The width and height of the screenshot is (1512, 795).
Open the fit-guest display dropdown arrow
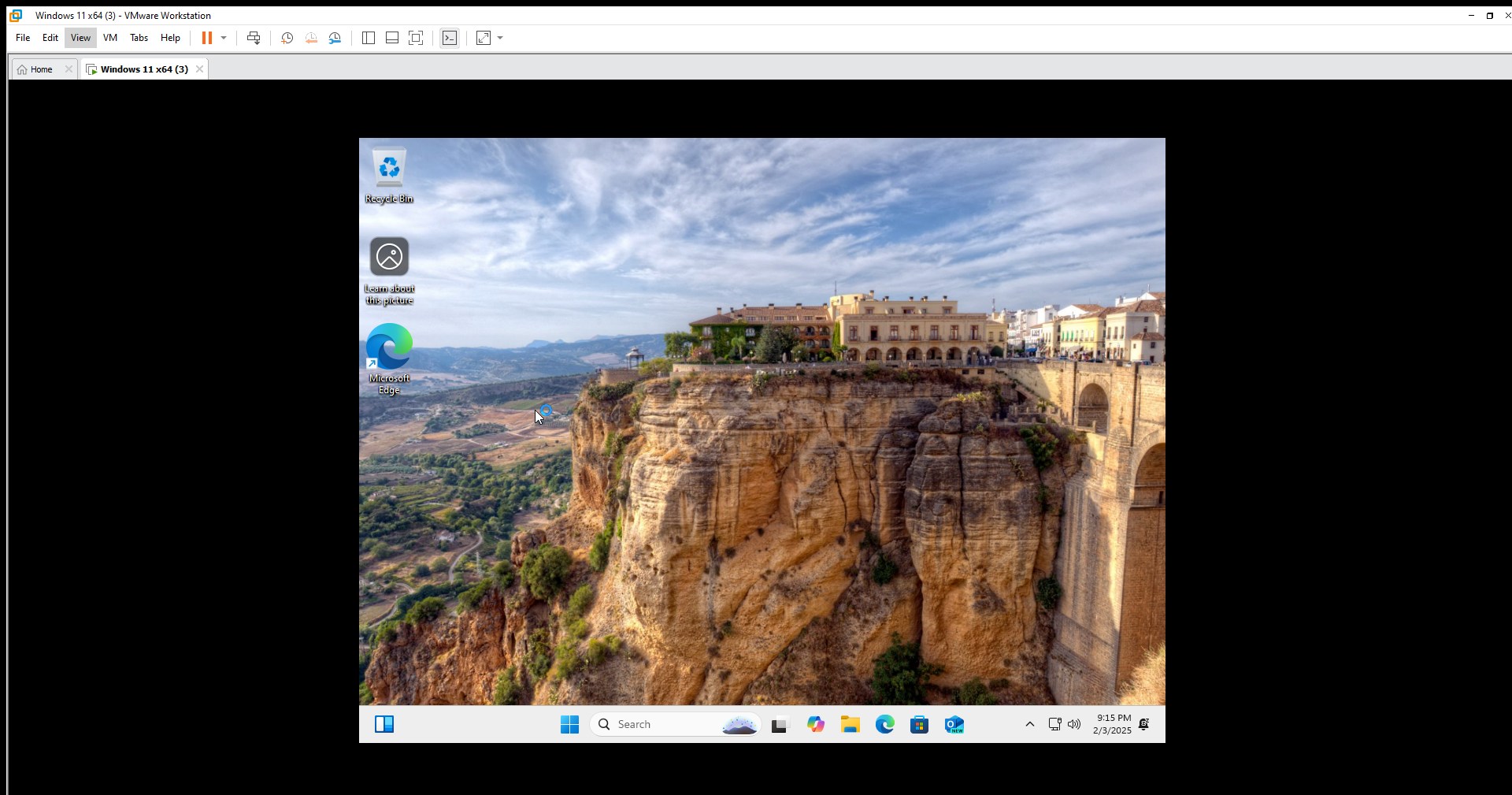[499, 38]
